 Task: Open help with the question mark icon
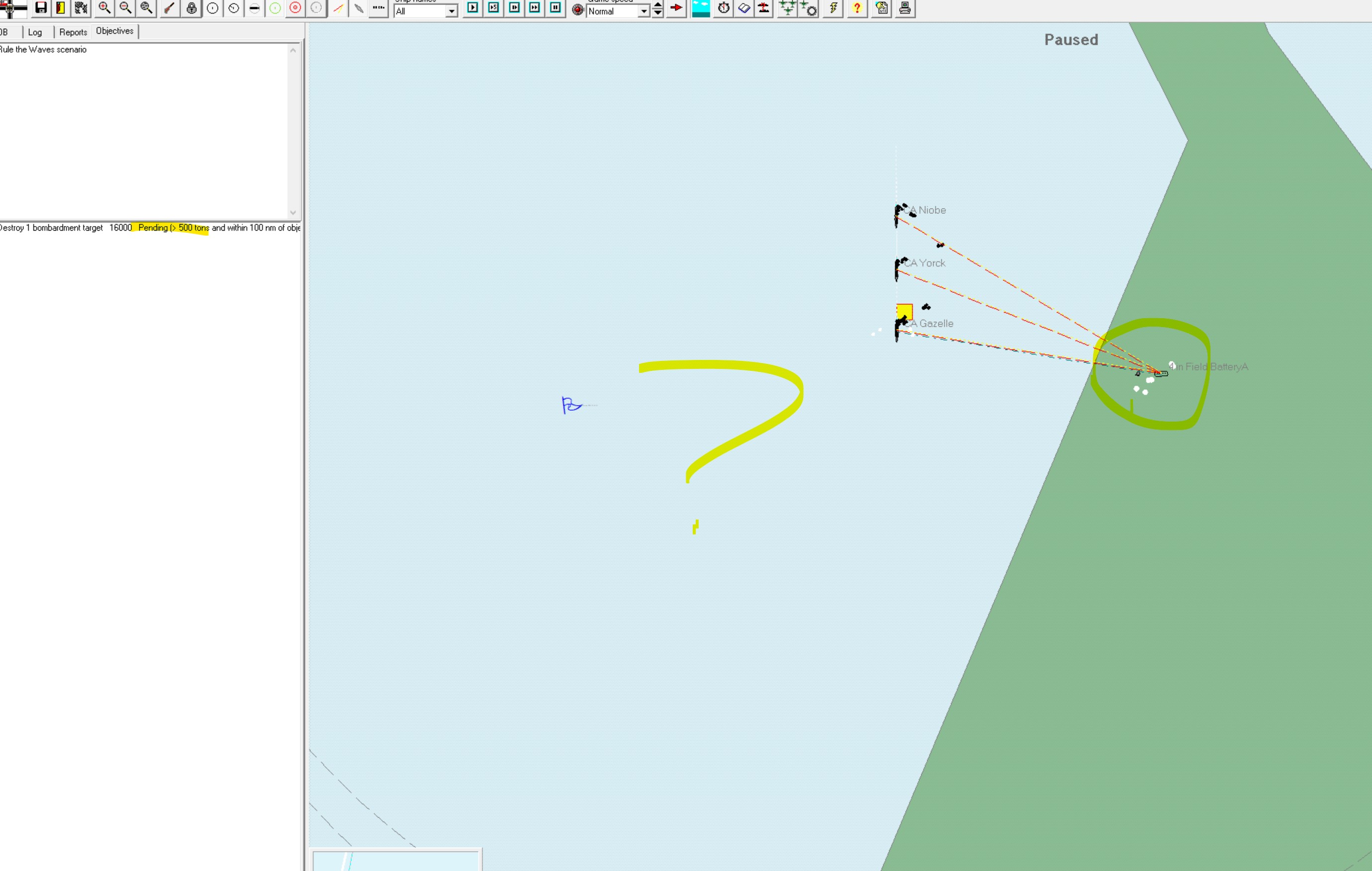tap(857, 8)
